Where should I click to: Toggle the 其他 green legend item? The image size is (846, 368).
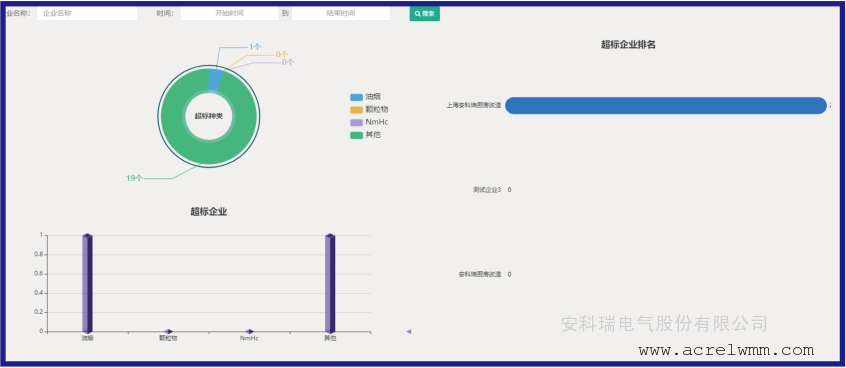(365, 135)
